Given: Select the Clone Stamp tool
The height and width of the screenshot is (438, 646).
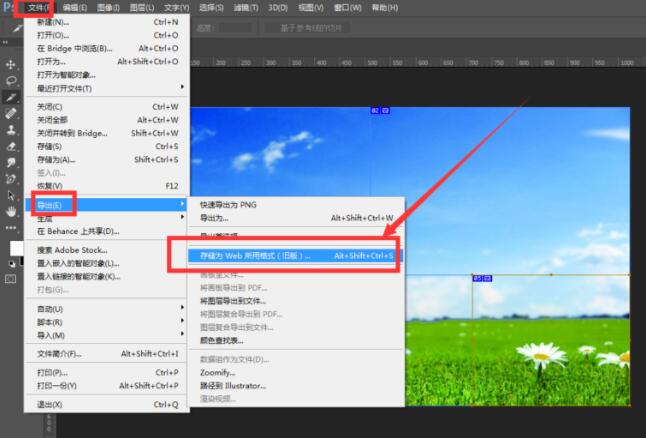Looking at the screenshot, I should [x=11, y=130].
